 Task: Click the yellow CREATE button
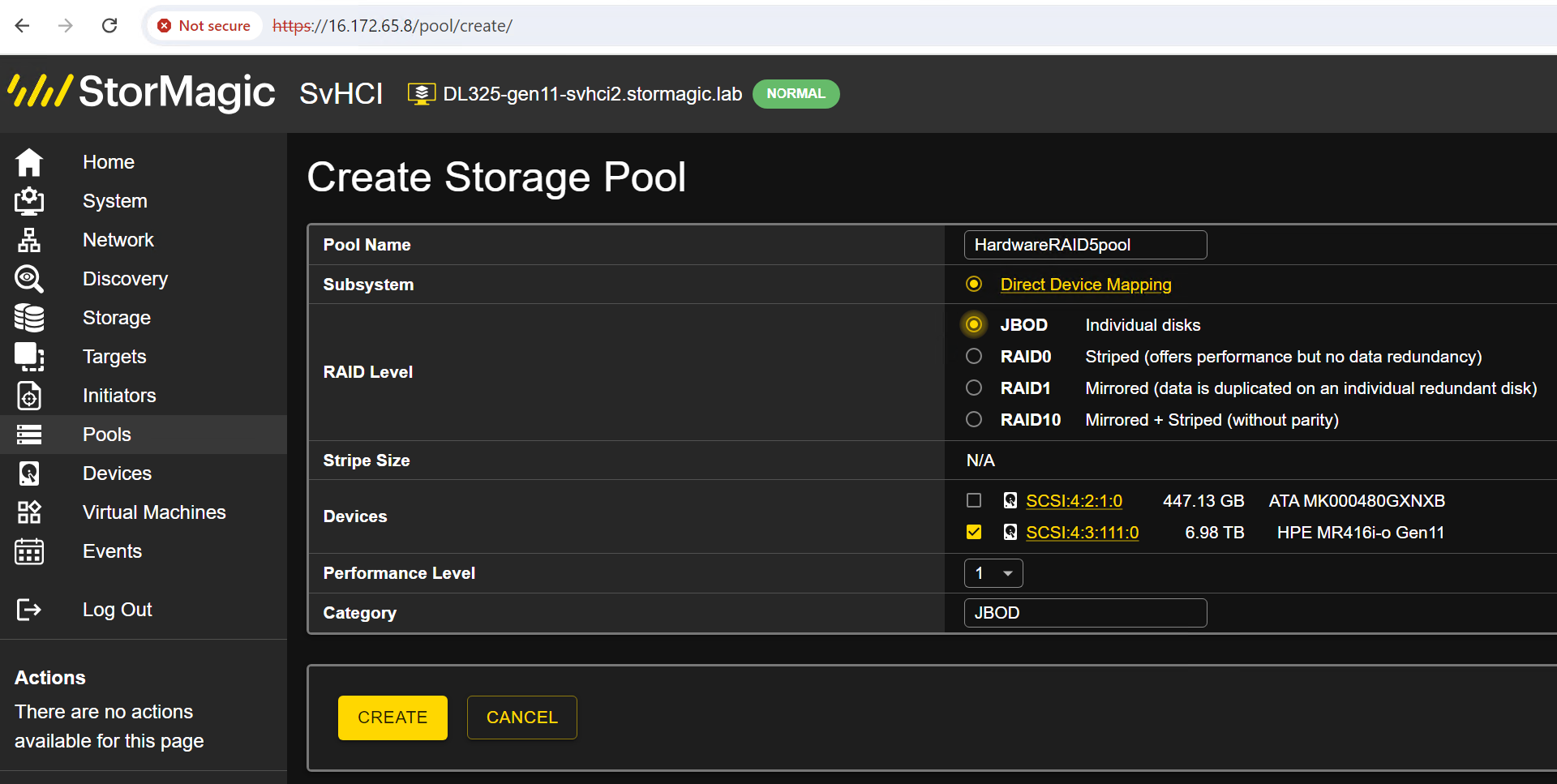[392, 718]
